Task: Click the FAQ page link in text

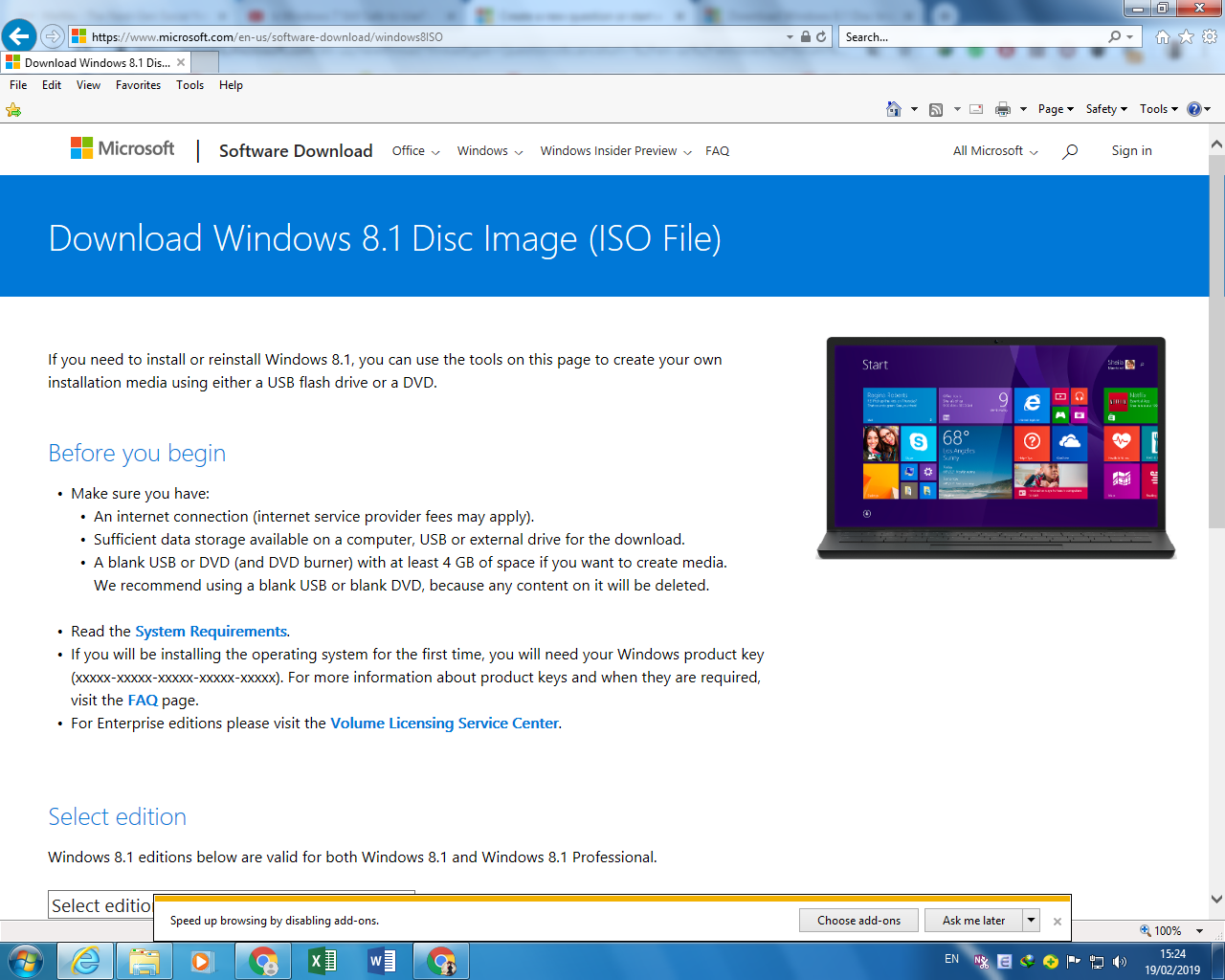Action: [x=143, y=701]
